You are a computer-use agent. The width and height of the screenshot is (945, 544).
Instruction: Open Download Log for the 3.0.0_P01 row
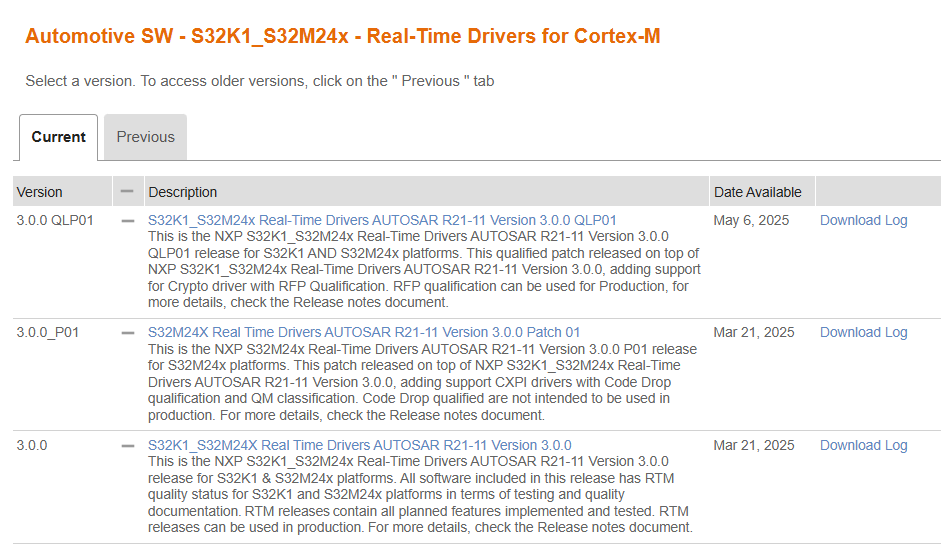(864, 333)
